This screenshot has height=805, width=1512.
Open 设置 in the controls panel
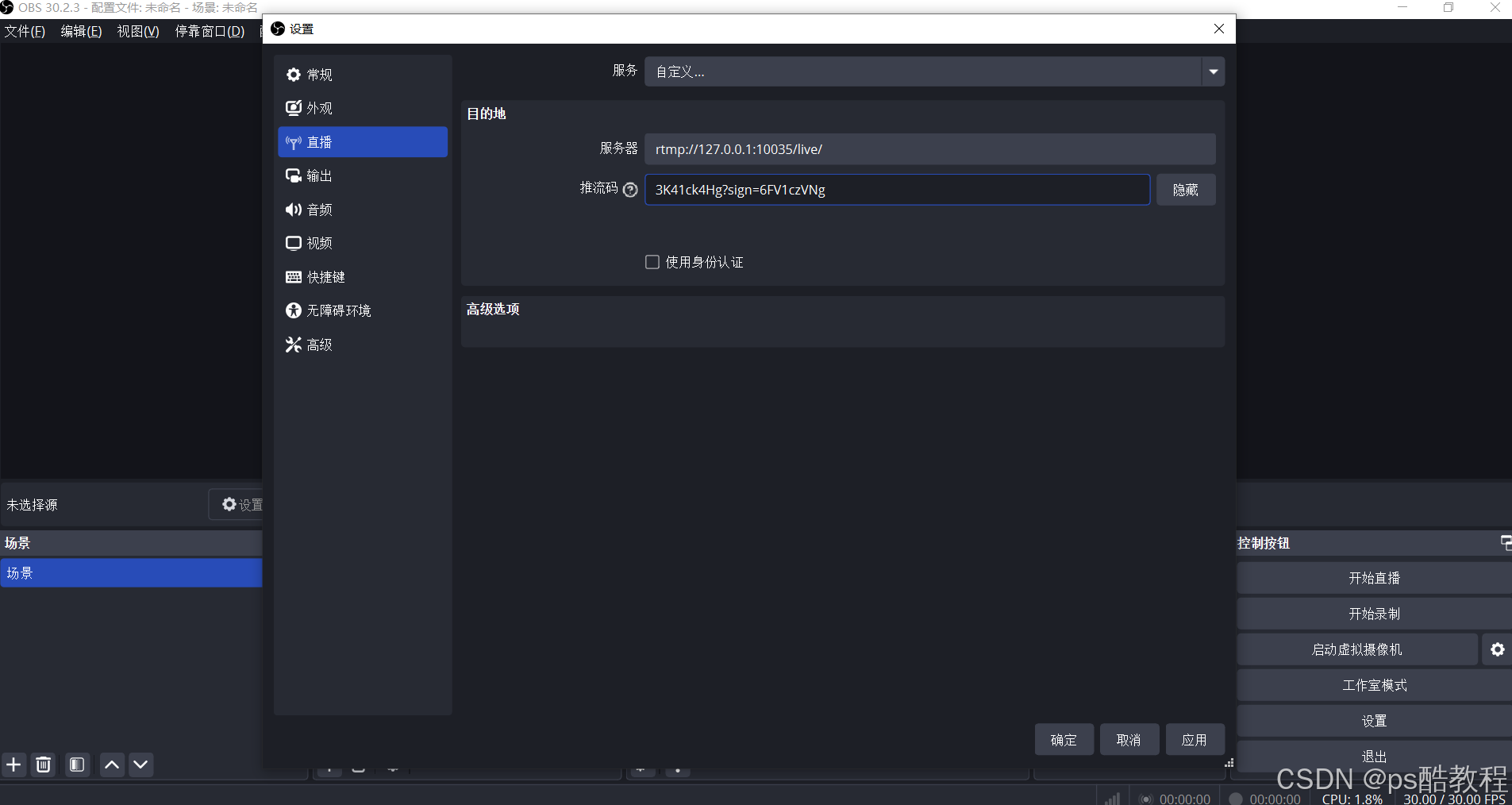coord(1374,721)
